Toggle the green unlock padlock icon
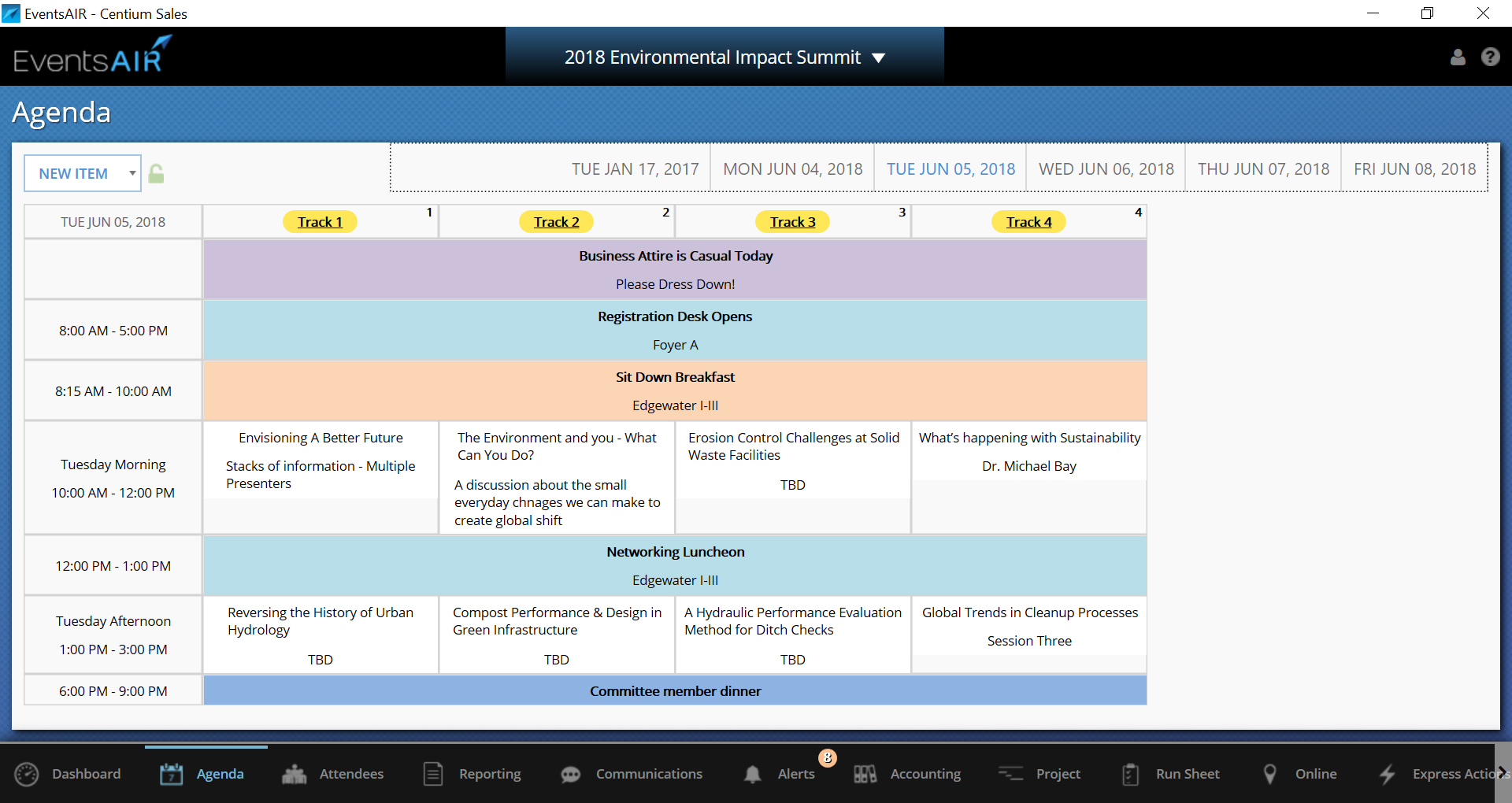The image size is (1512, 803). 156,173
